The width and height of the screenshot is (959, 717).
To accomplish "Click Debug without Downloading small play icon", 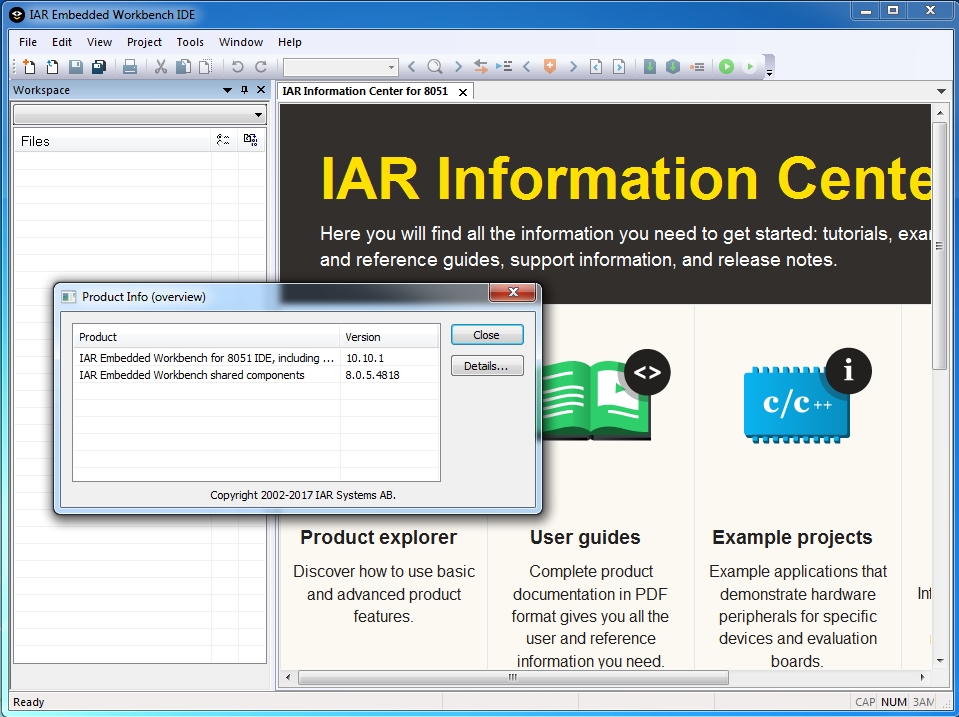I will 749,67.
